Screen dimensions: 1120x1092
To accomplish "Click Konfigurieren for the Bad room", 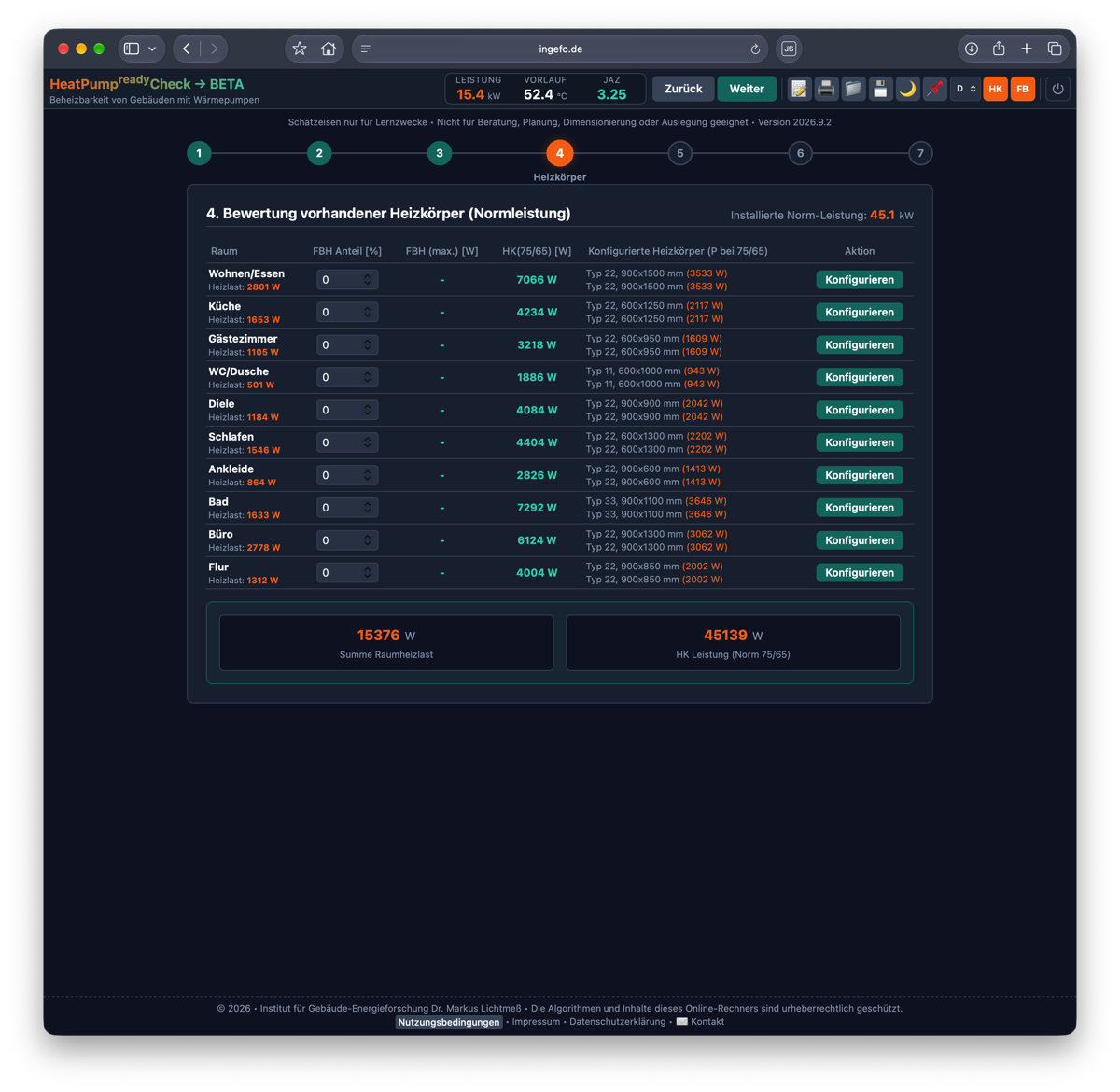I will (860, 508).
